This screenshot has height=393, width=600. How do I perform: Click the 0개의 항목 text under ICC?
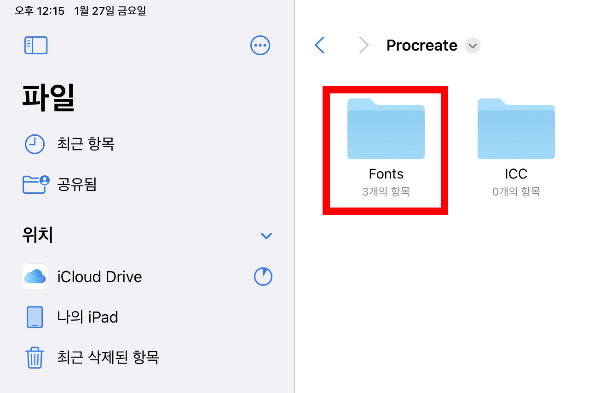(516, 191)
